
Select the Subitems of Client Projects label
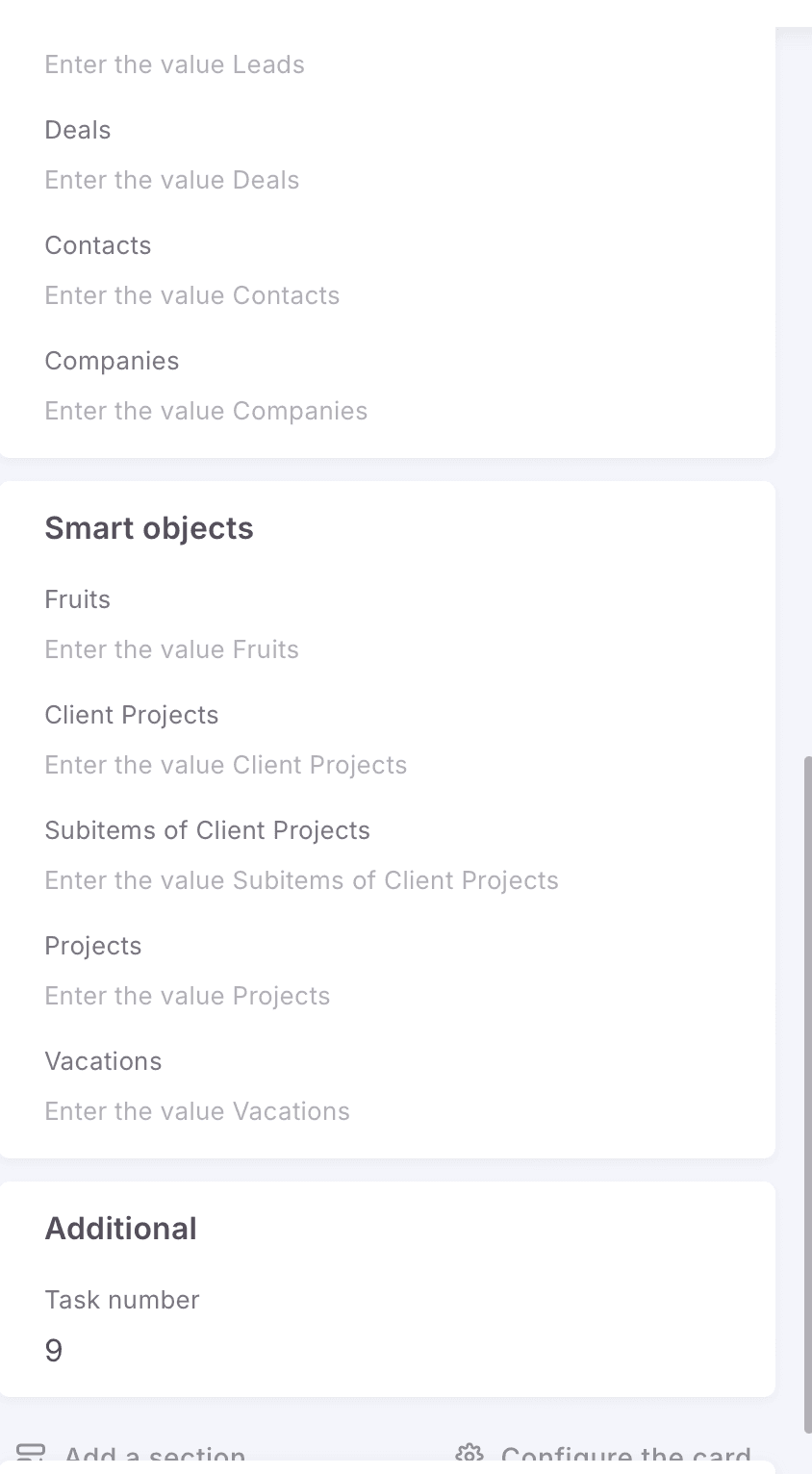pos(207,830)
